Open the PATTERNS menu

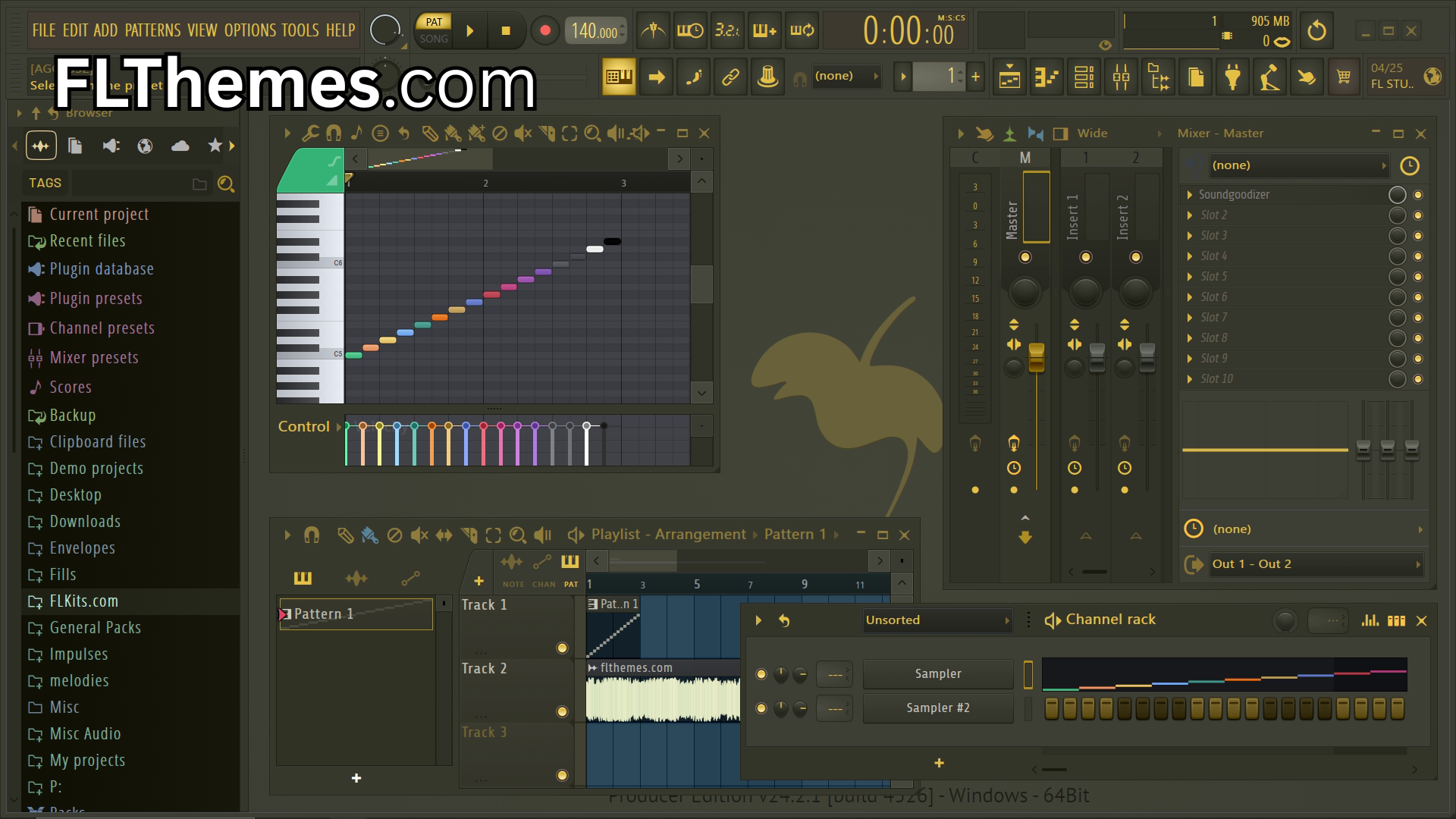coord(152,30)
